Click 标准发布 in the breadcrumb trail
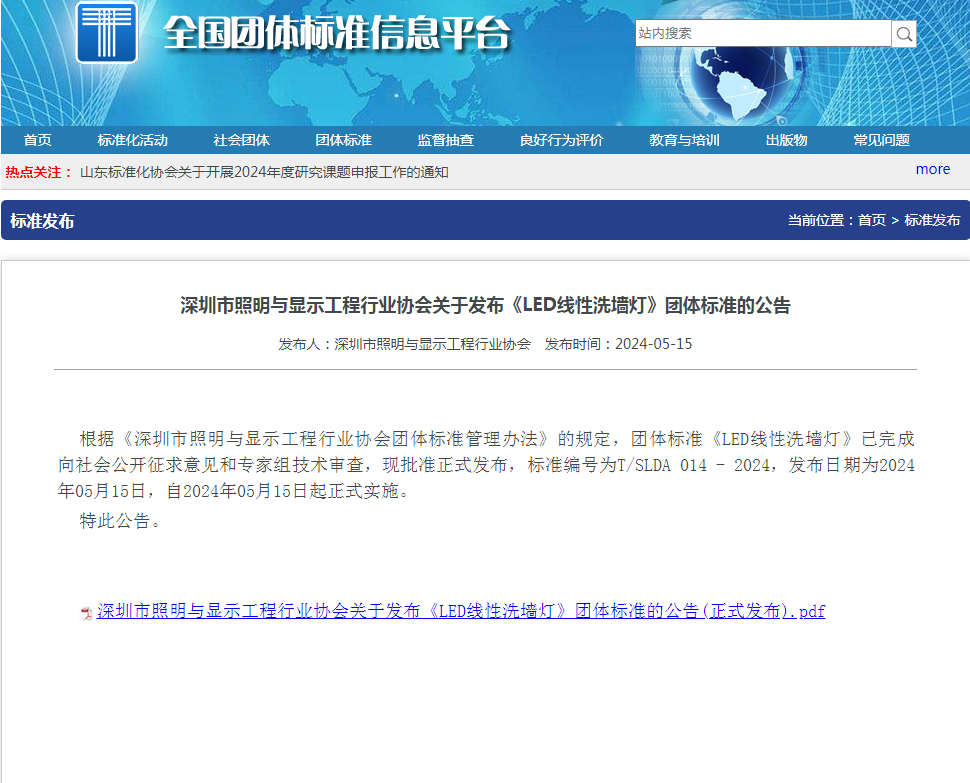The image size is (970, 783). pos(932,220)
